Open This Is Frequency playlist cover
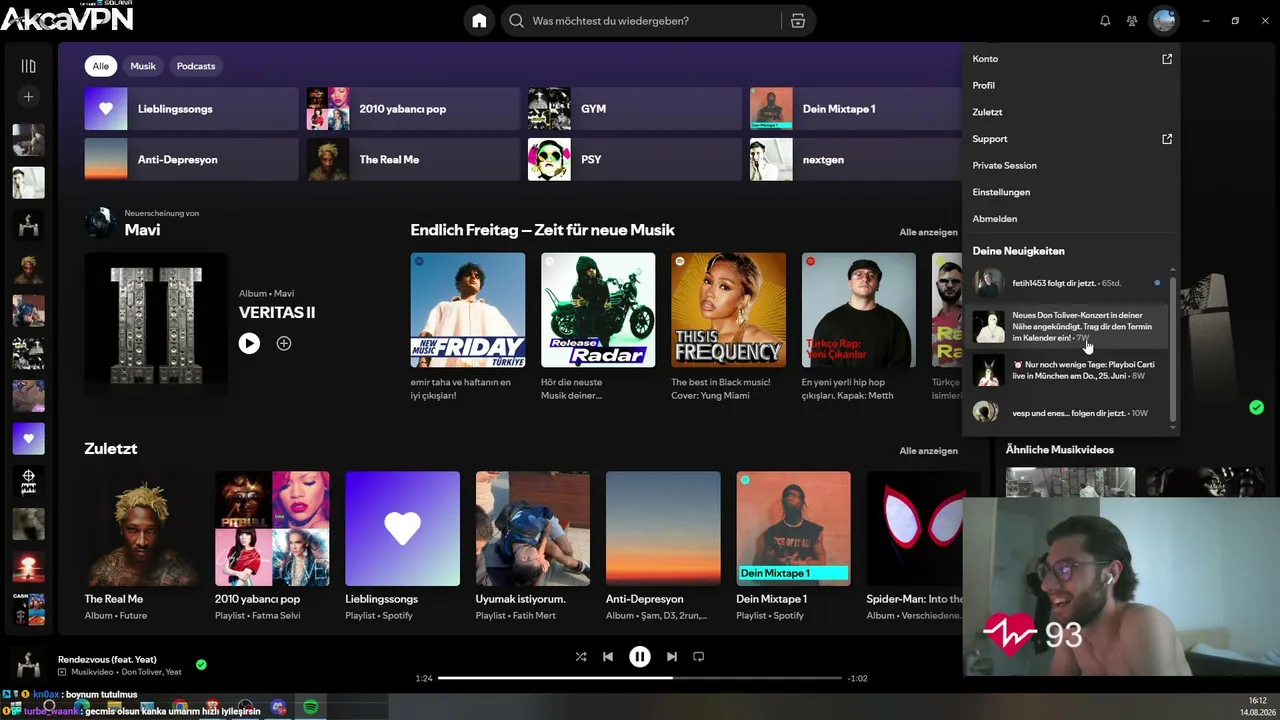1280x720 pixels. click(x=728, y=310)
